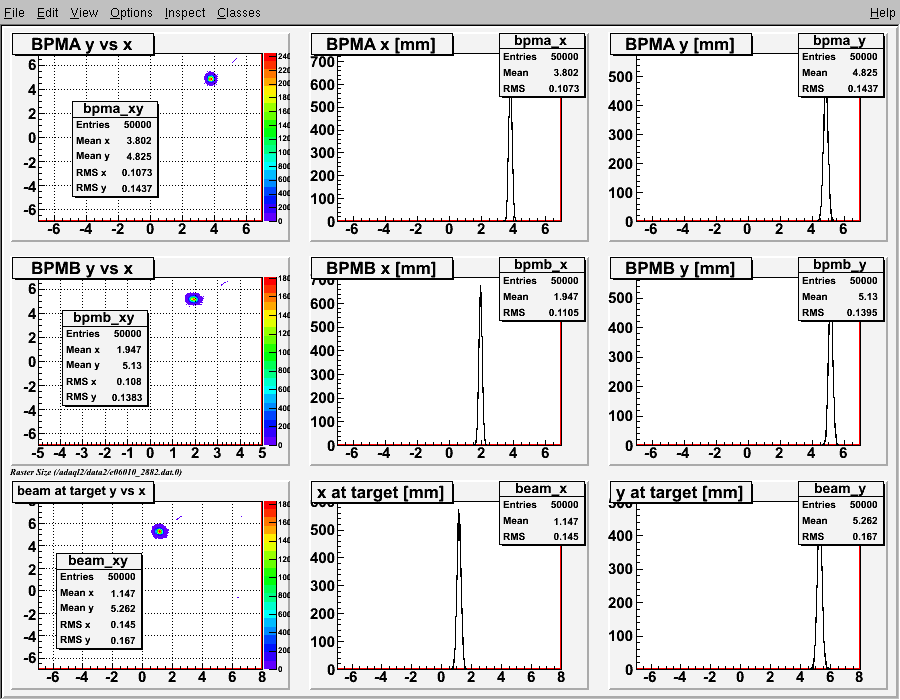
Task: Select the 'BPMA y vs x' plot title
Action: pyautogui.click(x=83, y=45)
